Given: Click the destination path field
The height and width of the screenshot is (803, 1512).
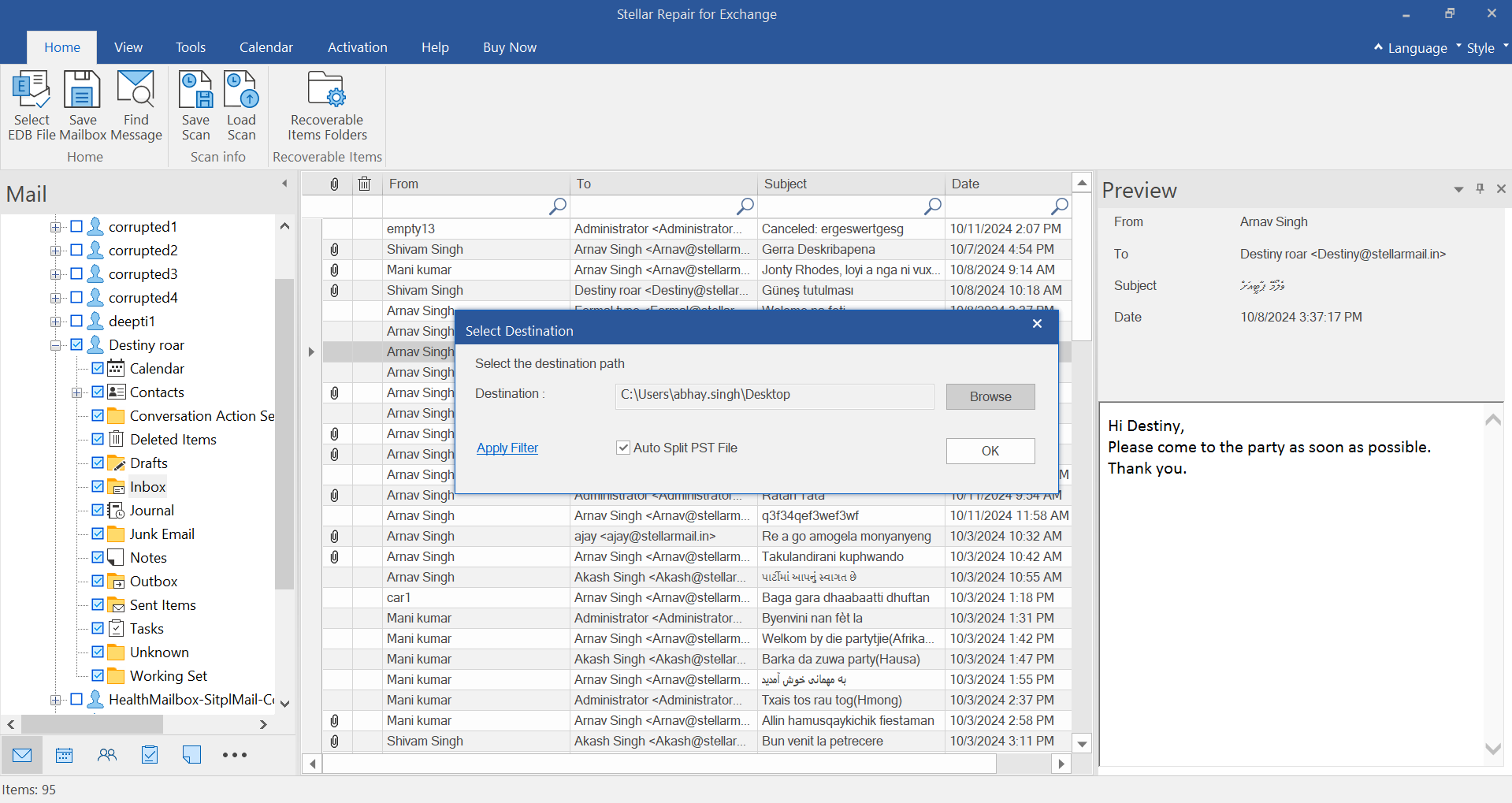Looking at the screenshot, I should click(774, 396).
